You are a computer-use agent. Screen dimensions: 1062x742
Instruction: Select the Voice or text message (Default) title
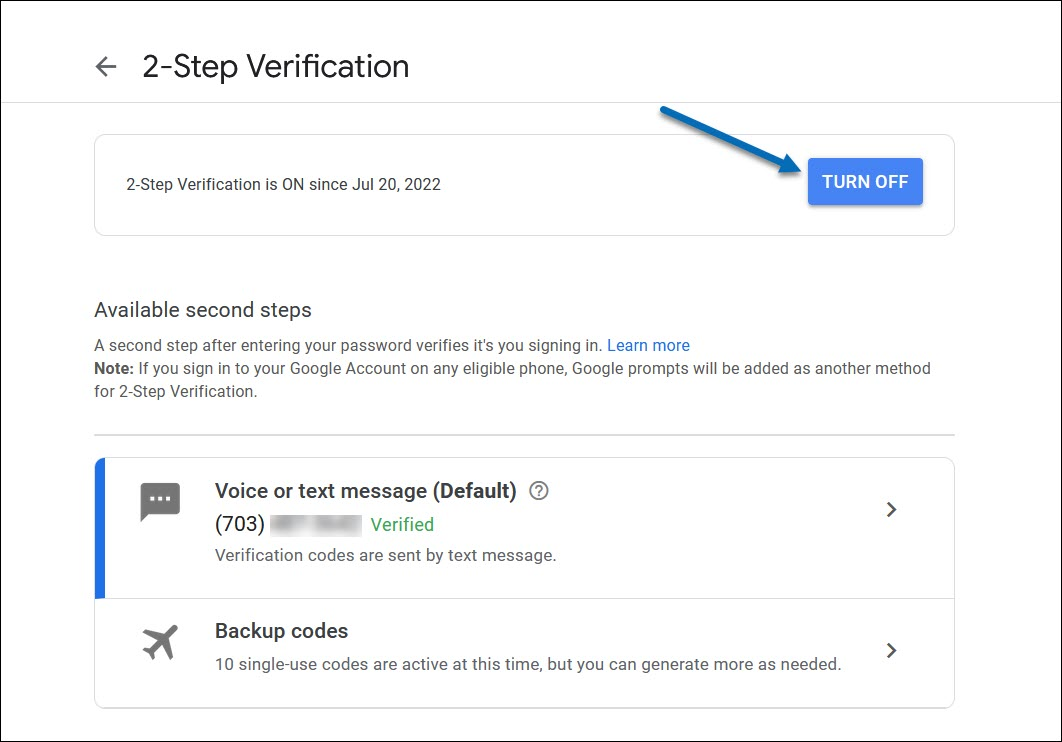(x=365, y=491)
